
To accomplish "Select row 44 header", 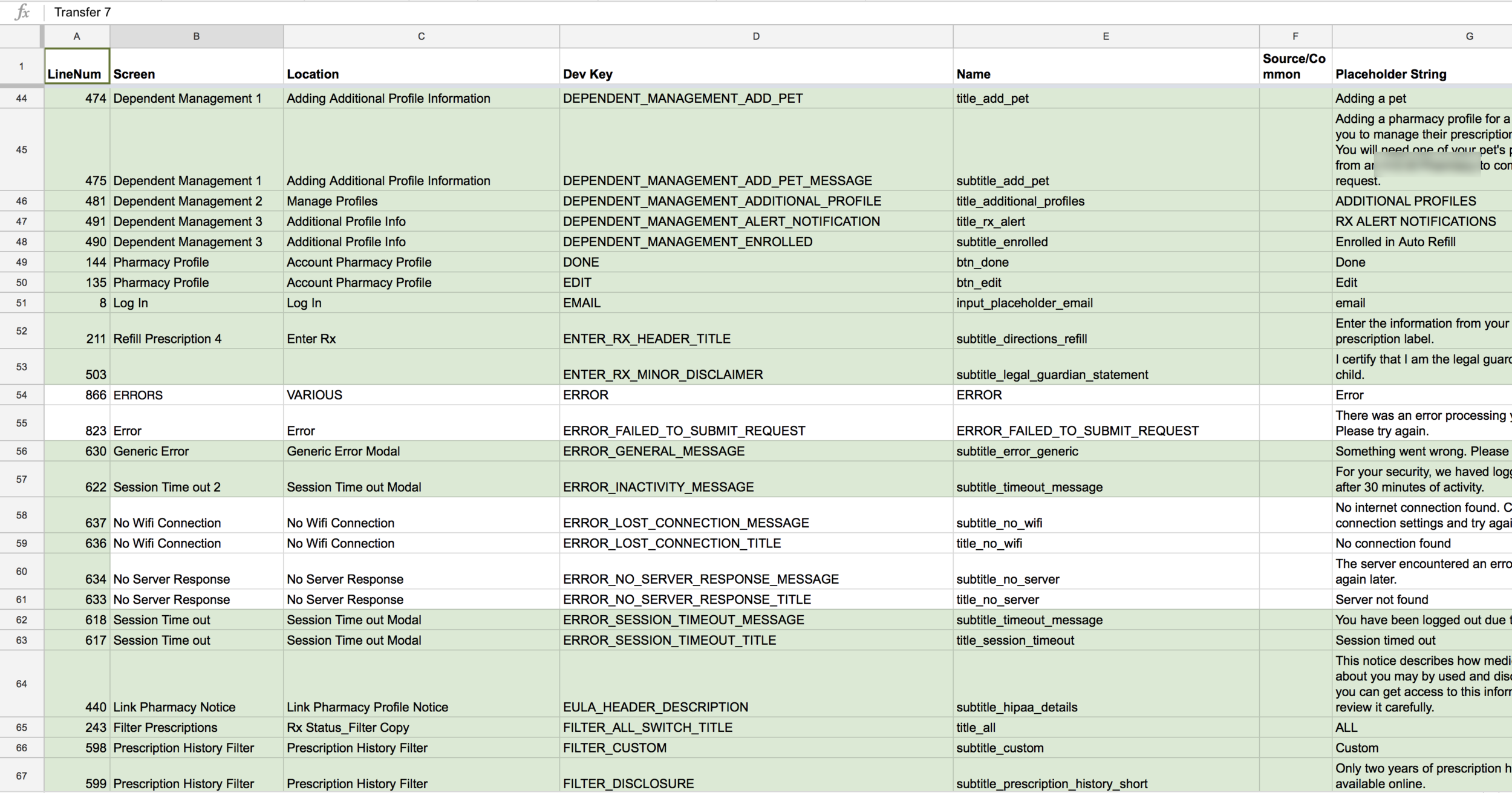I will (22, 99).
